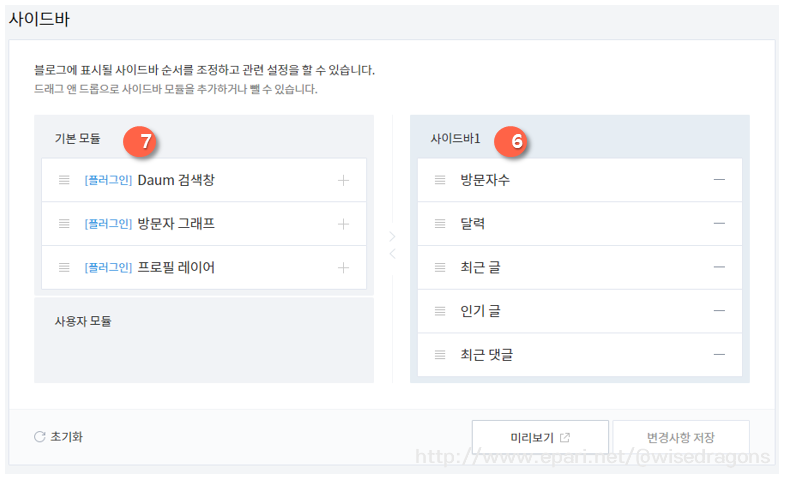The width and height of the screenshot is (785, 480).
Task: Select the 달력 module row text
Action: point(472,223)
